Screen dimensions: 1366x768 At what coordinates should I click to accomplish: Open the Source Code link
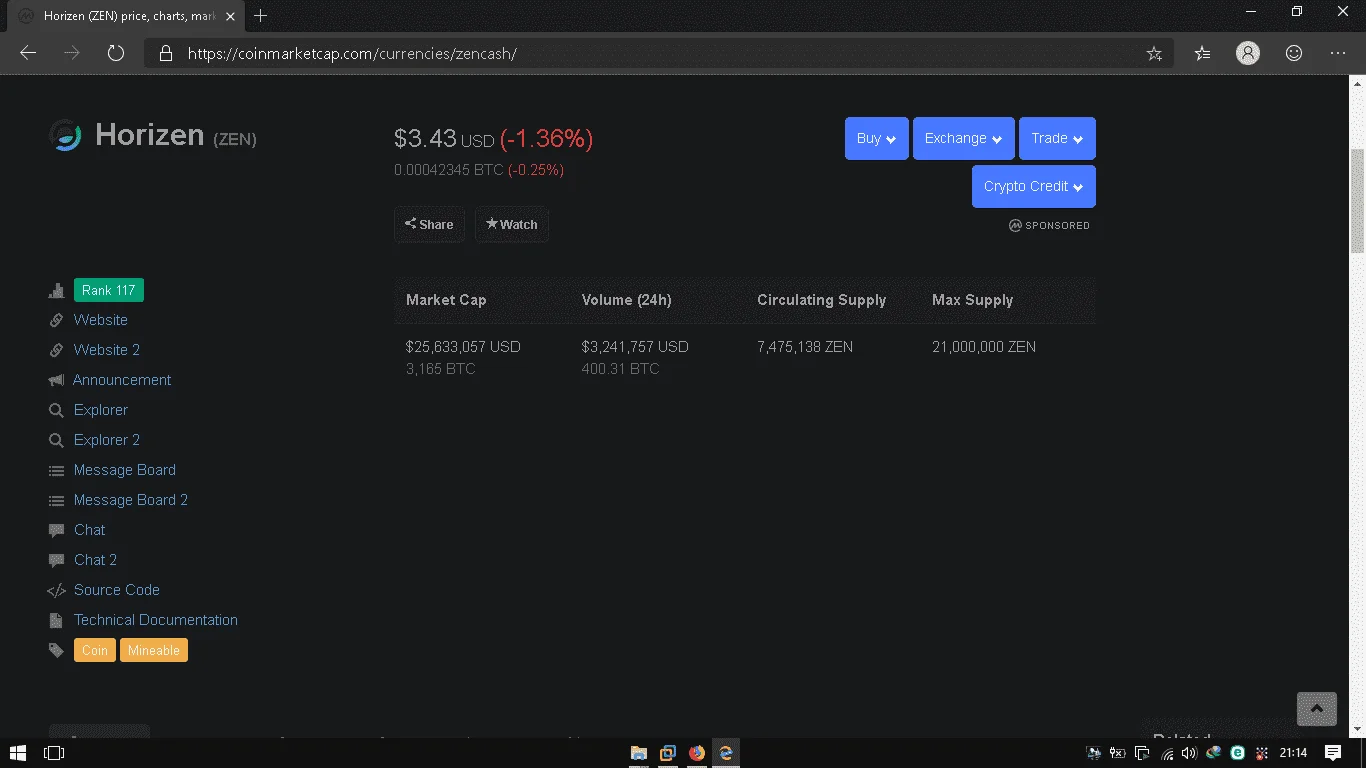[117, 590]
